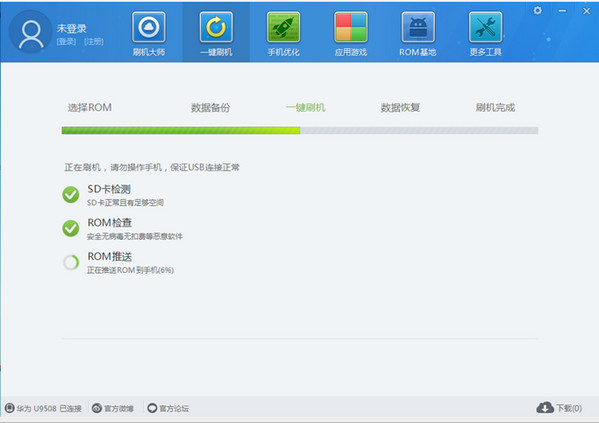Click the settings gear icon
This screenshot has height=423, width=599.
(537, 11)
